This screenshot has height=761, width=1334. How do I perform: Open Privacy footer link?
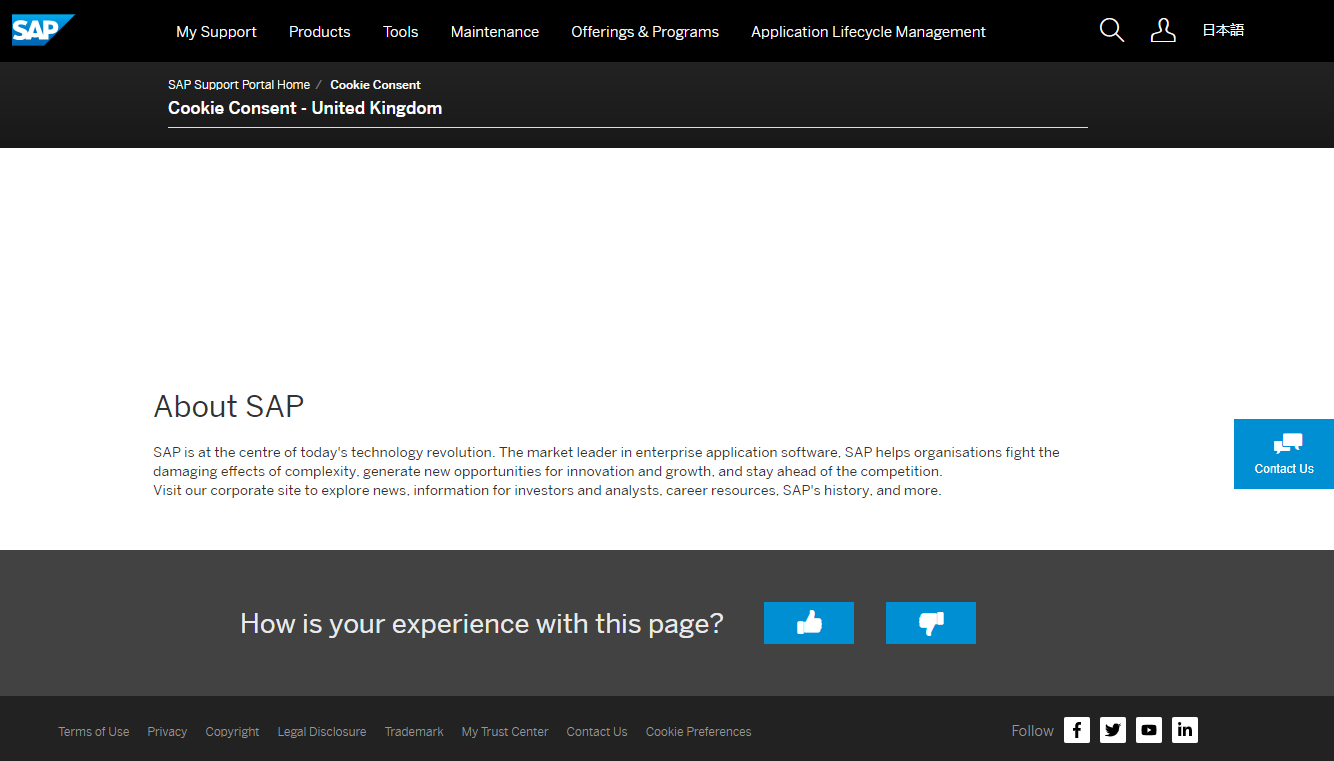pos(167,732)
